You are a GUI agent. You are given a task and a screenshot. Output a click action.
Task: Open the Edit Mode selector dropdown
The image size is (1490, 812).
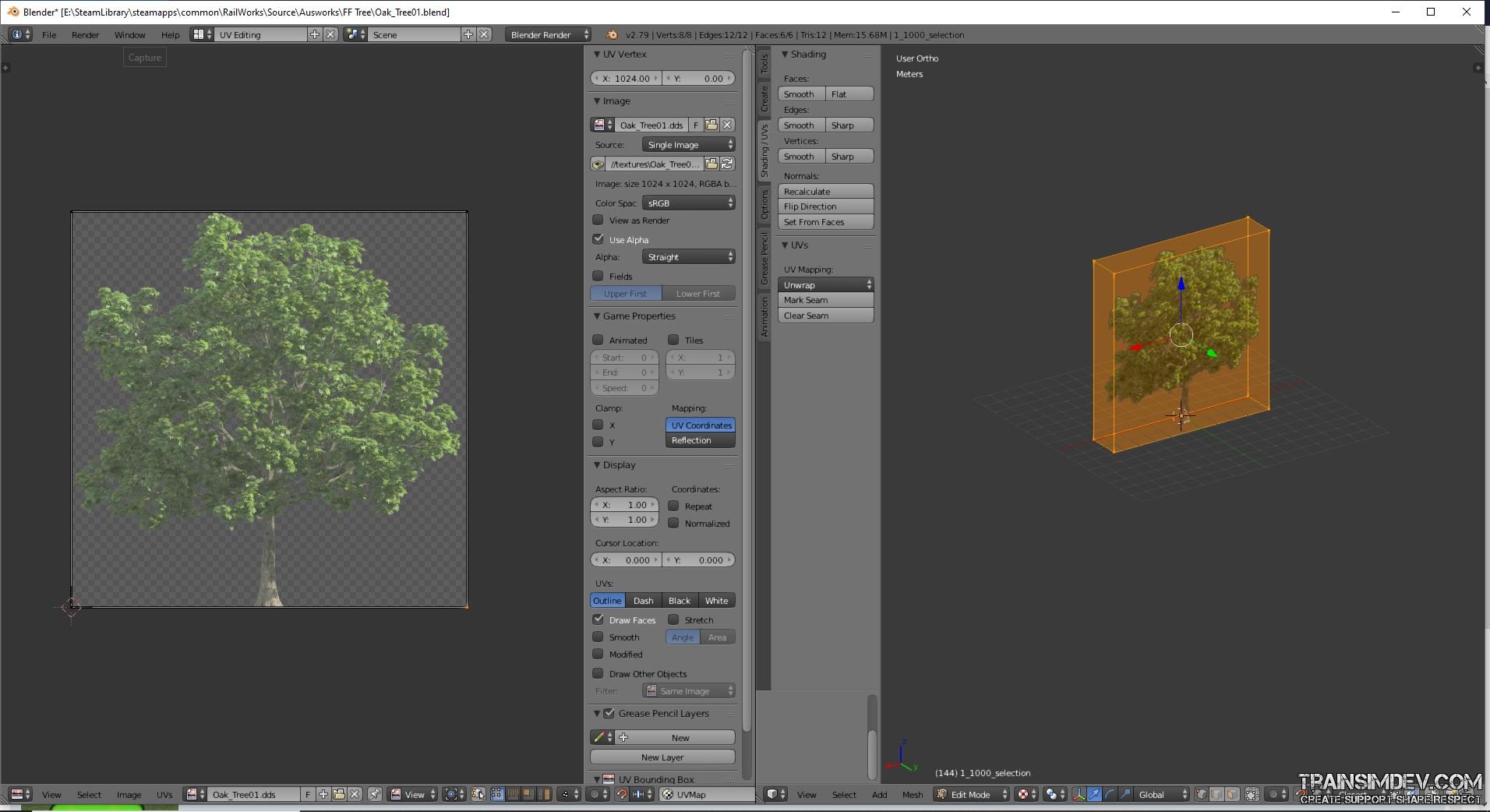pos(971,794)
